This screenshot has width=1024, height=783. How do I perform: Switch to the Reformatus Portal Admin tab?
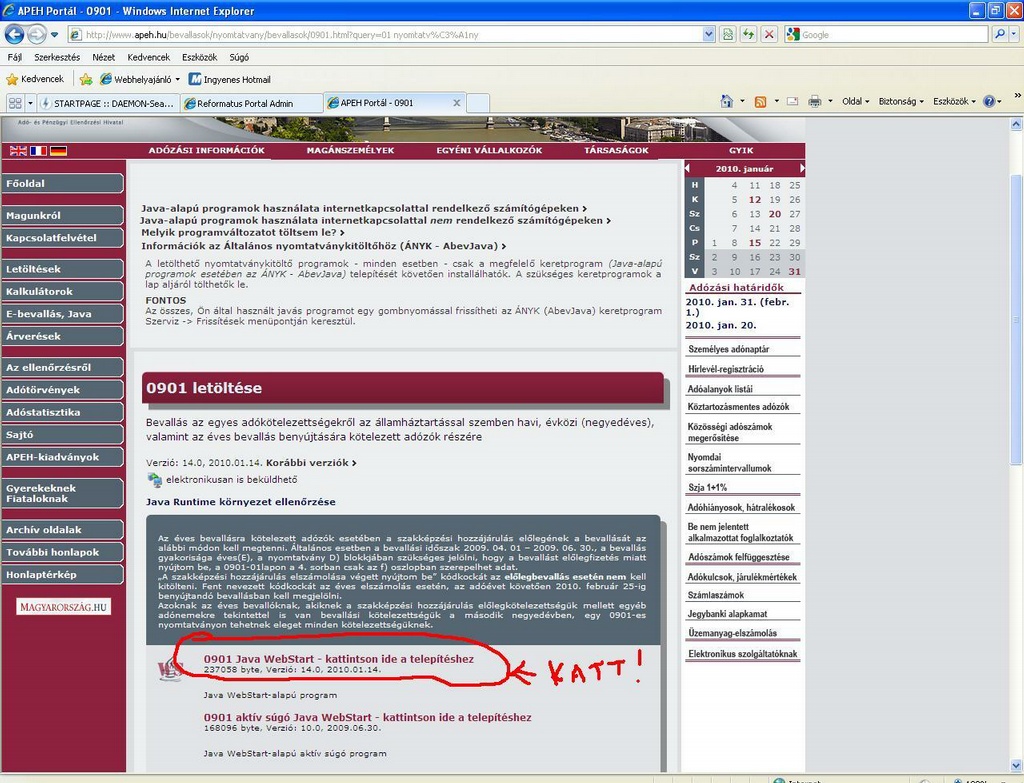click(251, 103)
